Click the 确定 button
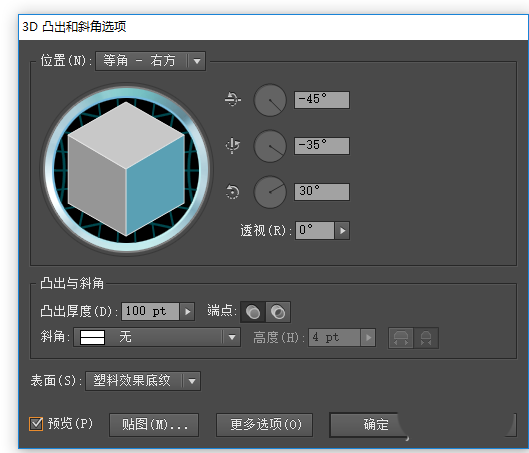529x453 pixels. [368, 424]
